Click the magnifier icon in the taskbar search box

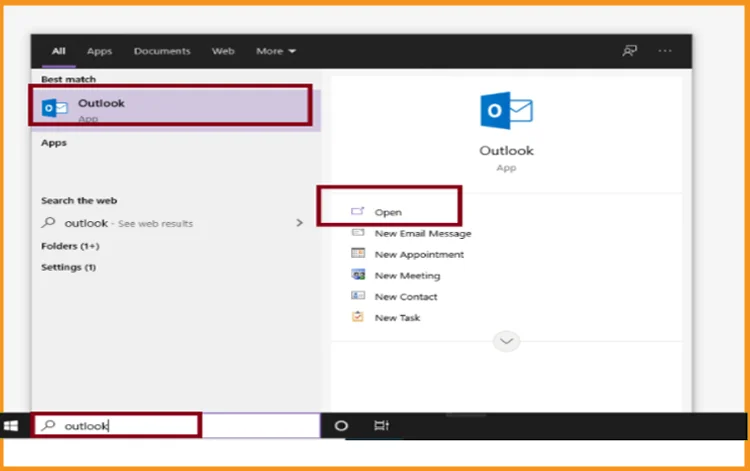[x=48, y=425]
